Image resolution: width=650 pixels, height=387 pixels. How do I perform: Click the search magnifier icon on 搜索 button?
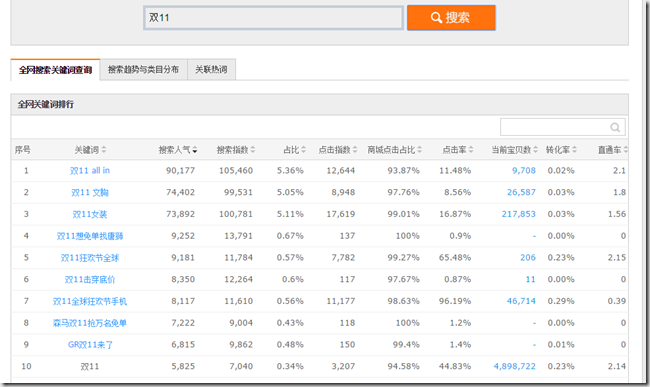[x=436, y=17]
